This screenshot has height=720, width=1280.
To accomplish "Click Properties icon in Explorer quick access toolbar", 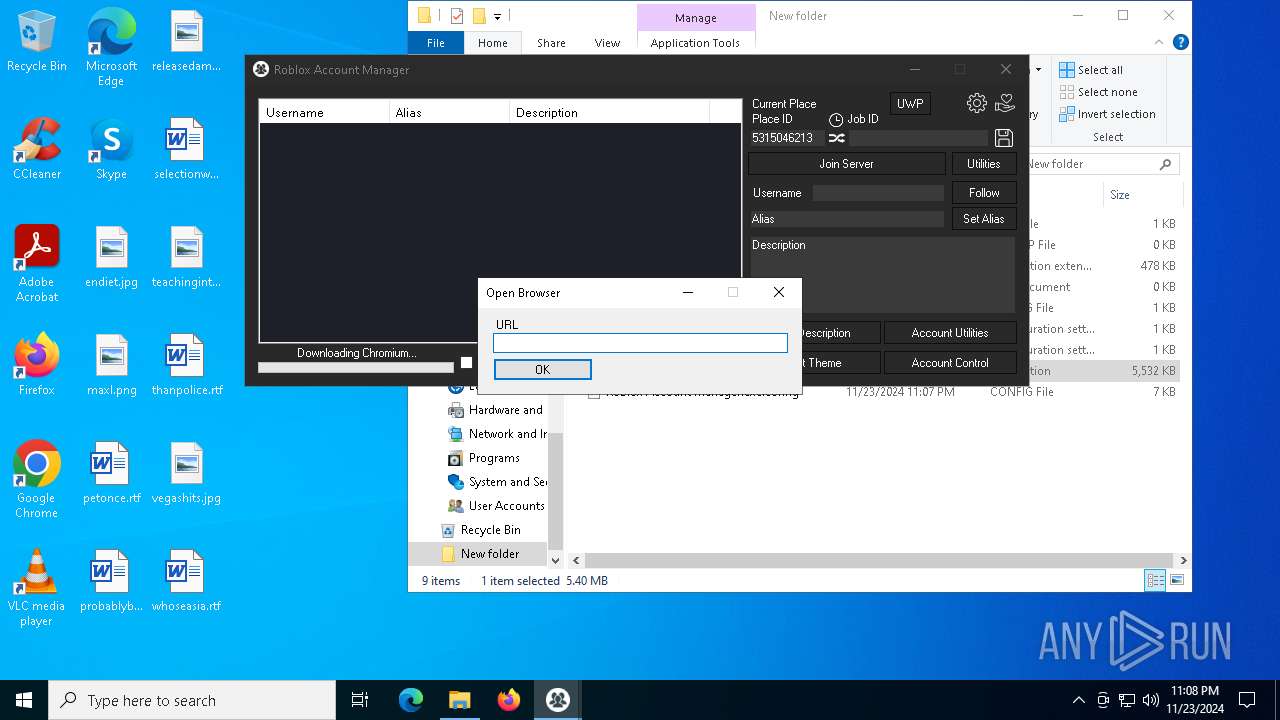I will click(456, 15).
